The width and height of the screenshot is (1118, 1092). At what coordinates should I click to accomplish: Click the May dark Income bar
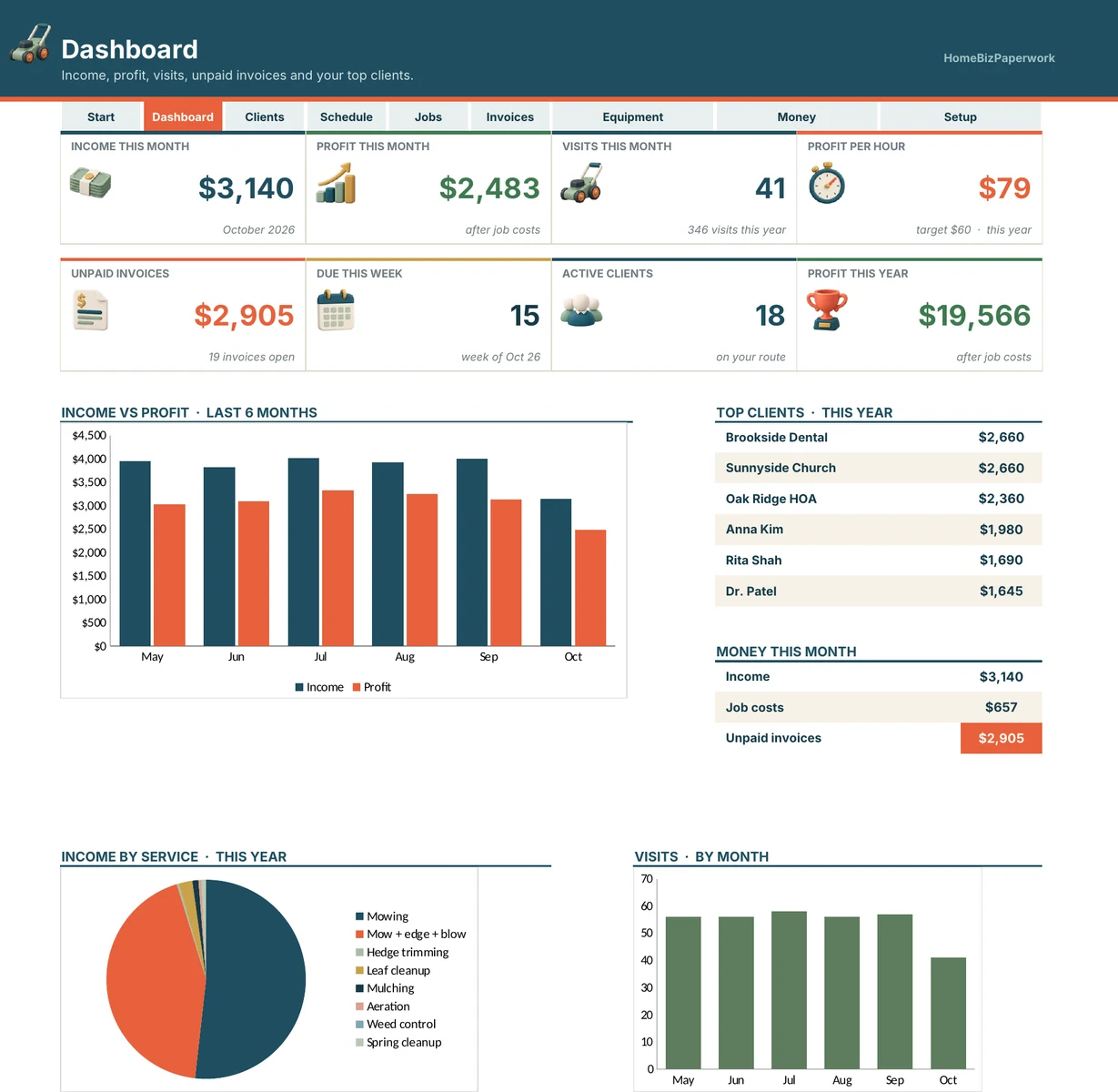pyautogui.click(x=135, y=553)
